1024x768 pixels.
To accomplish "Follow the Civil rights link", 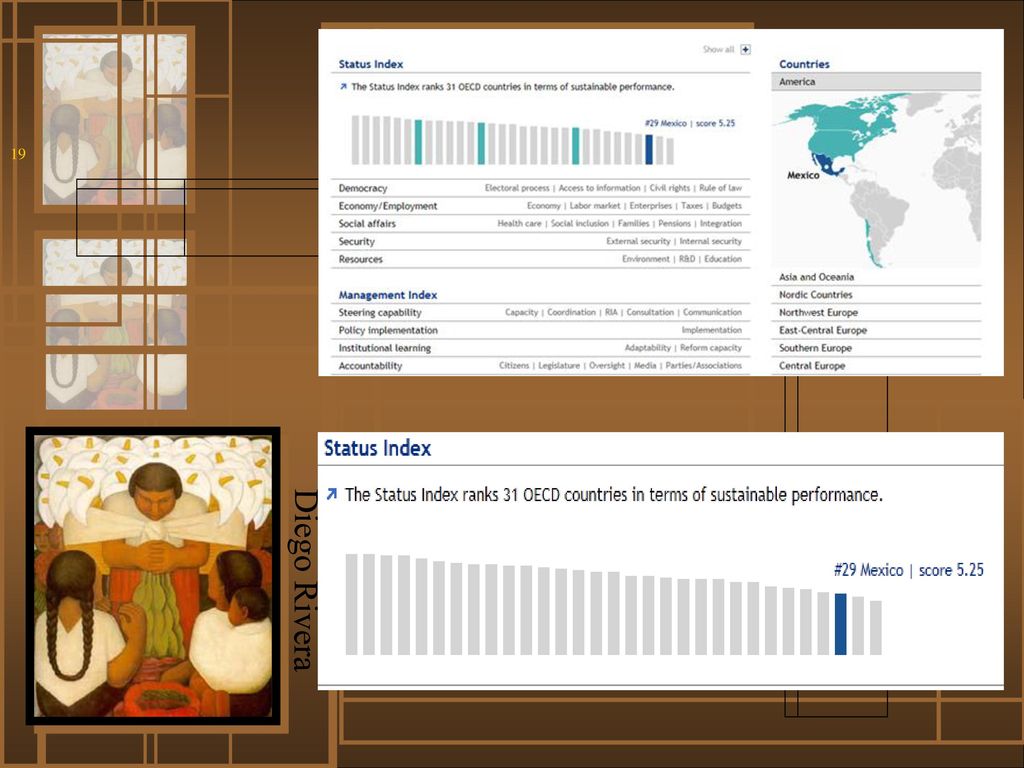I will (x=669, y=188).
